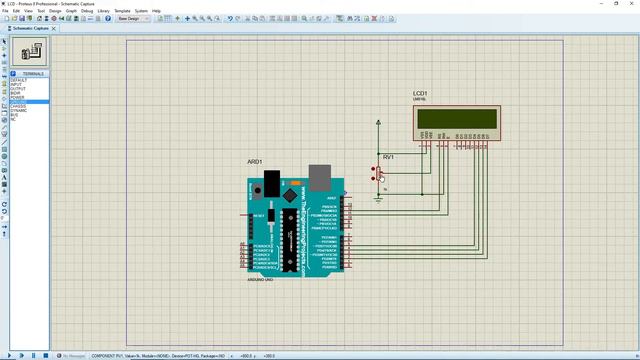
Task: Click the RV1 potentiometer component
Action: point(378,174)
